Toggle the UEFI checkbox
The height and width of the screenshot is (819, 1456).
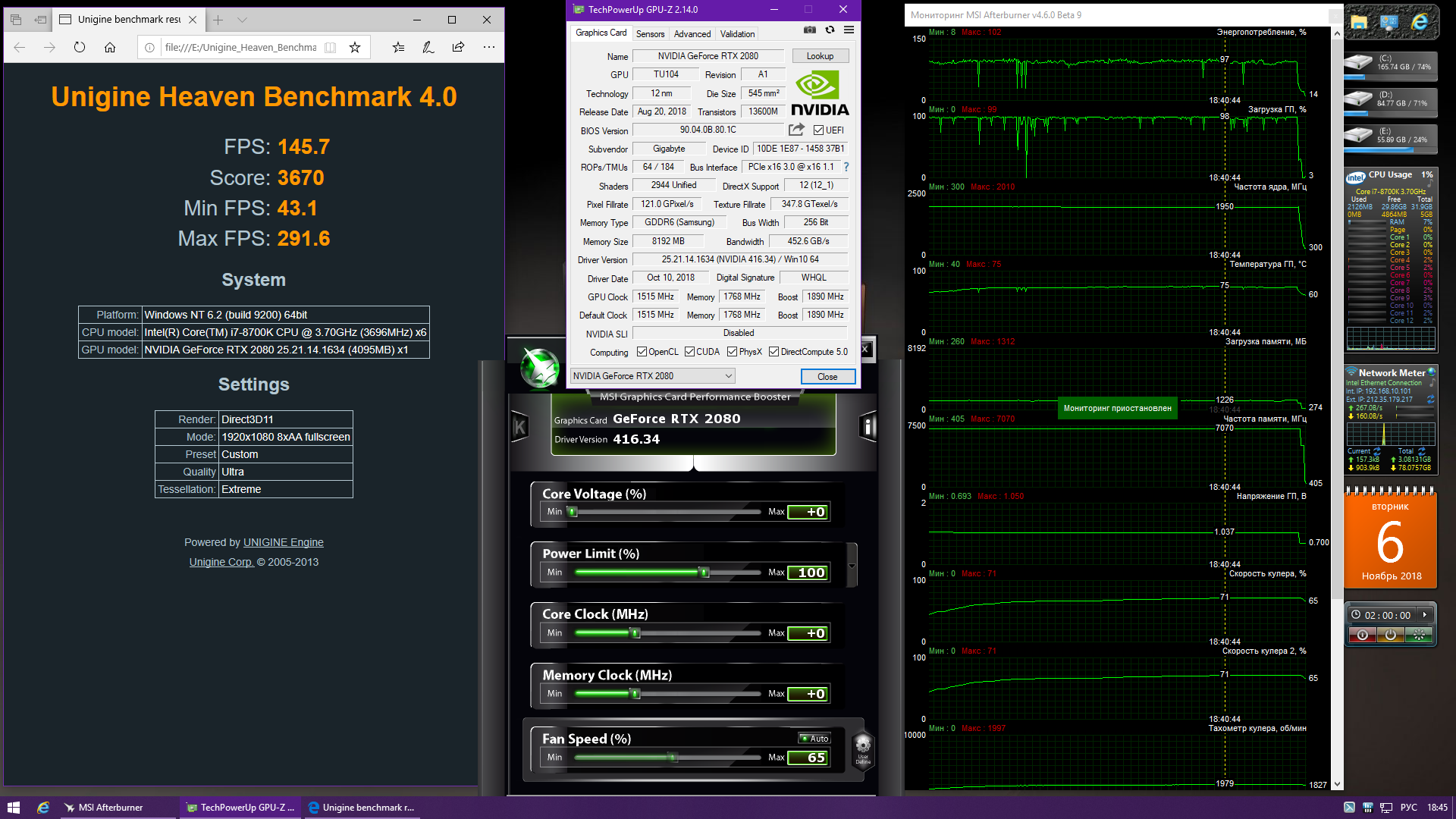point(818,130)
